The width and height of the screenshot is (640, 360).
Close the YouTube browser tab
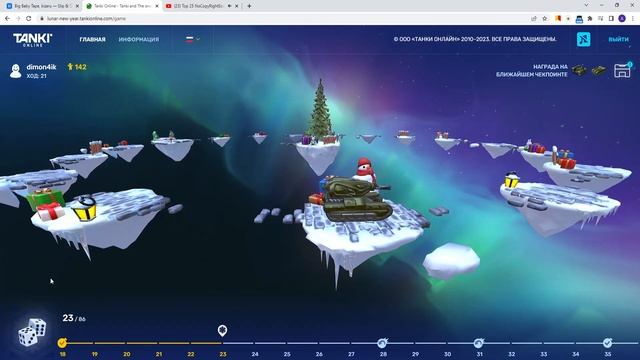click(236, 6)
